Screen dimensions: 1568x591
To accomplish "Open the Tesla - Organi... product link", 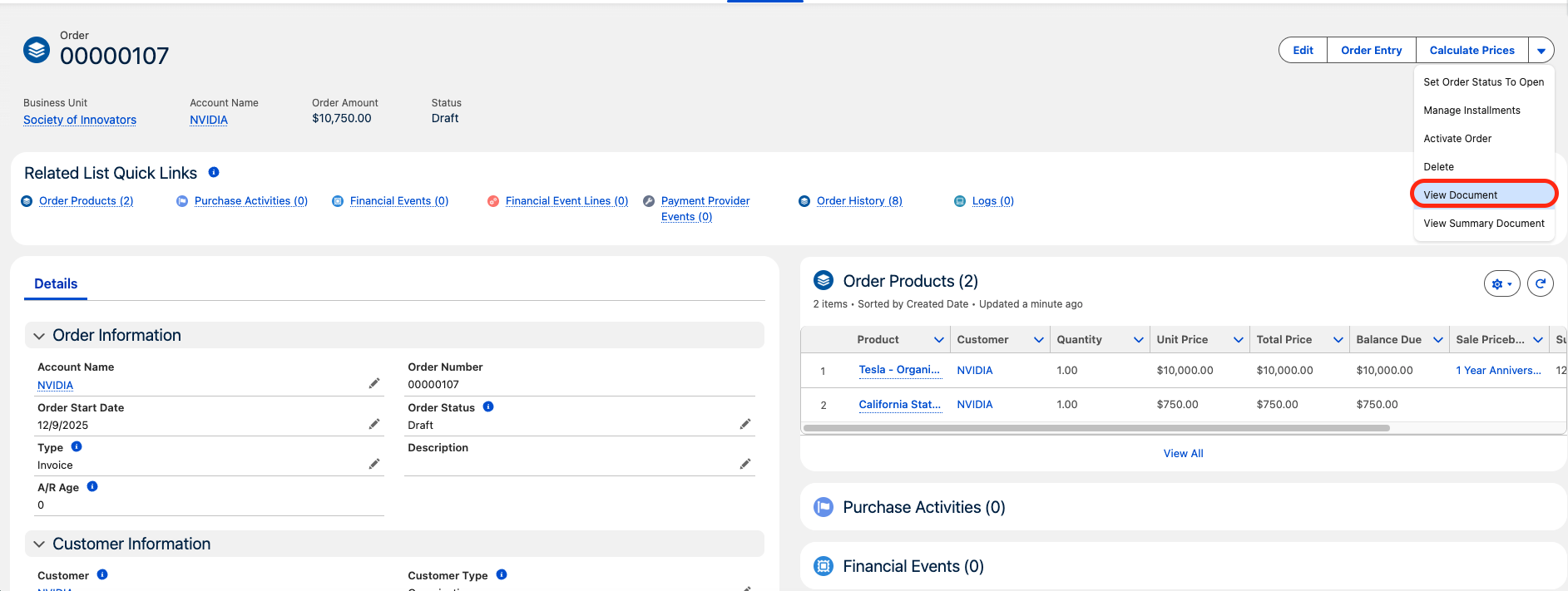I will [899, 370].
